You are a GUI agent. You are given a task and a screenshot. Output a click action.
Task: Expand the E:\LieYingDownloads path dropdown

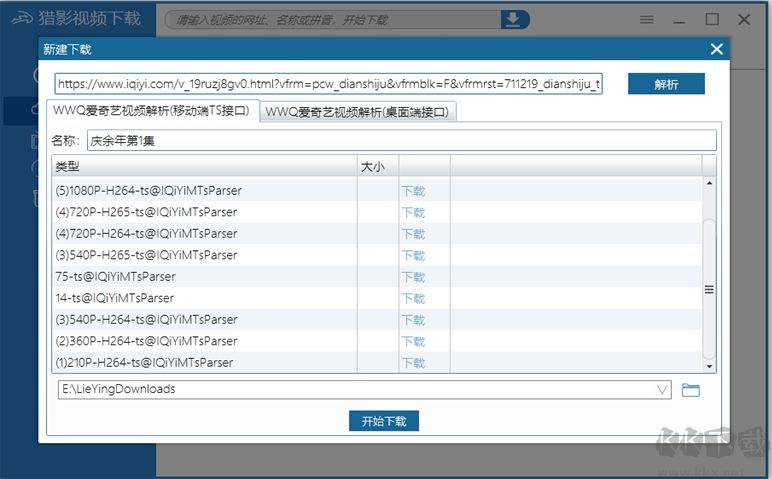(x=663, y=390)
